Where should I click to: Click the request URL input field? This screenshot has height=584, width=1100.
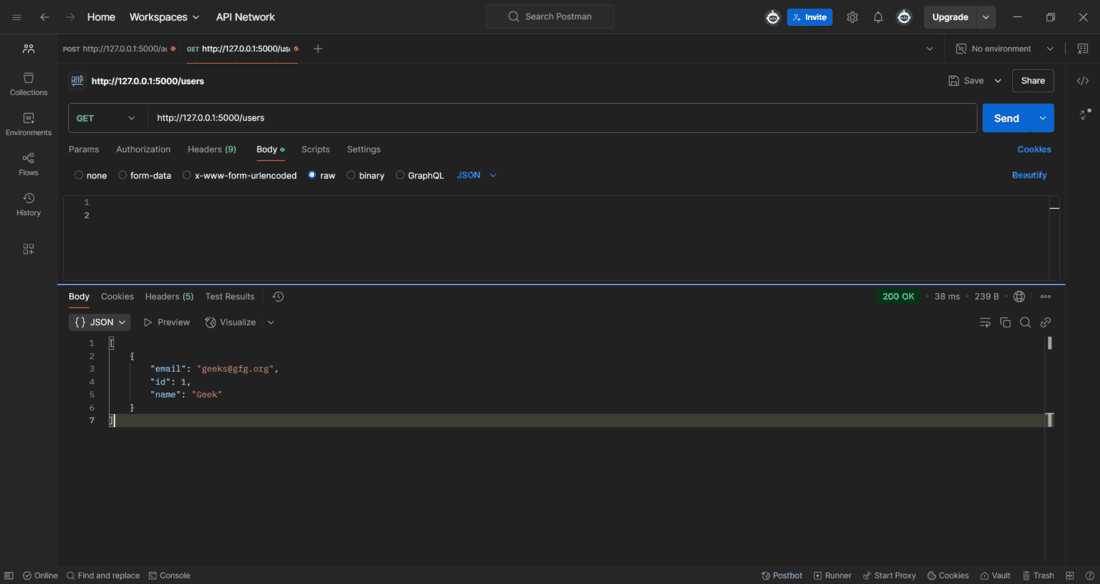[560, 118]
